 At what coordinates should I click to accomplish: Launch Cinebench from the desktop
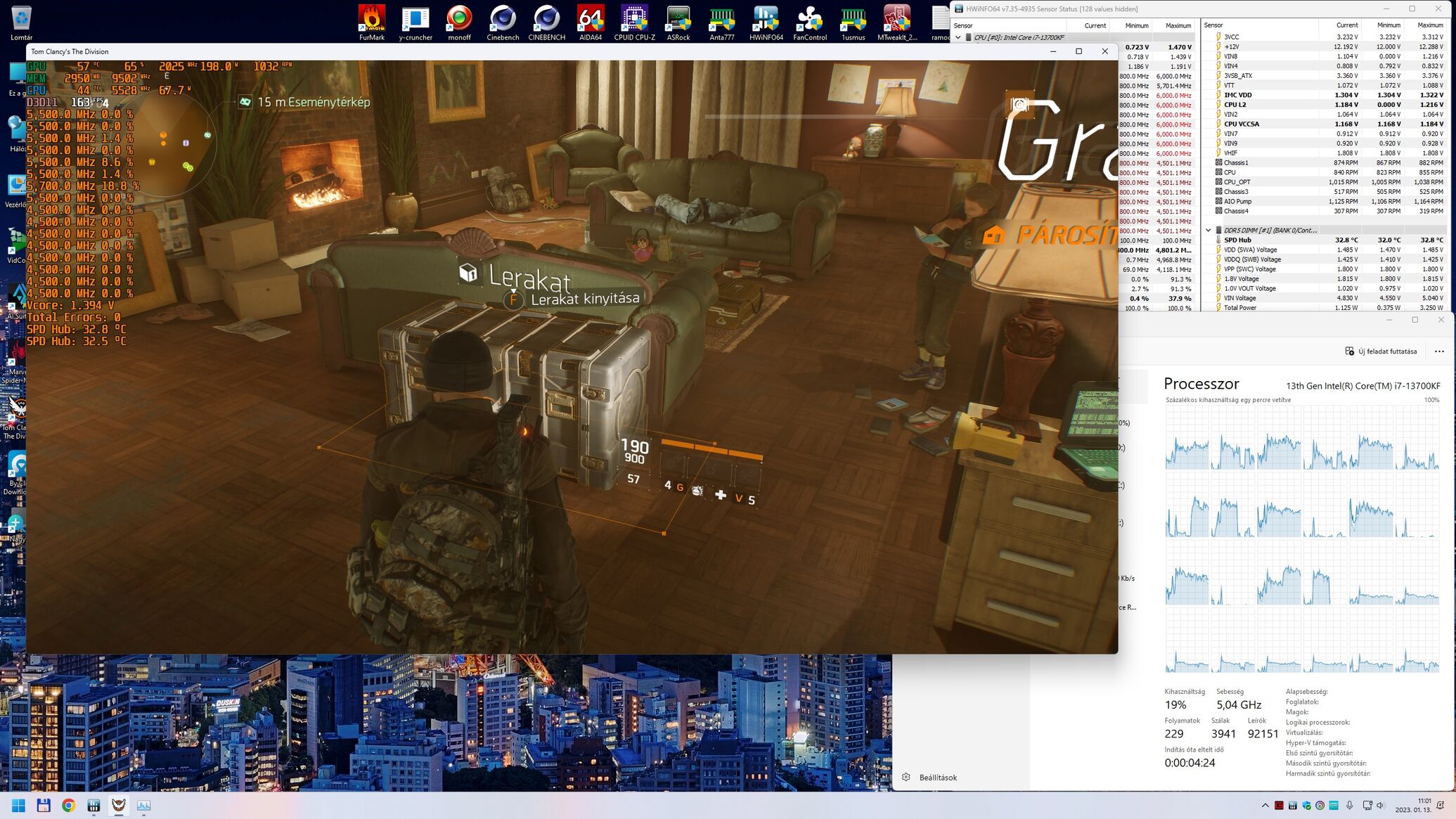[503, 22]
